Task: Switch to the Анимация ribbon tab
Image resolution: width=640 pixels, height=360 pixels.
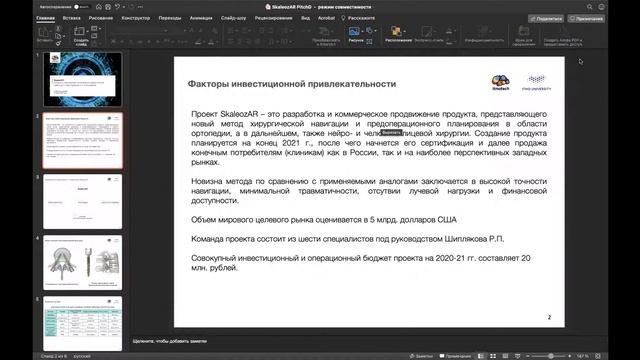Action: tap(201, 18)
